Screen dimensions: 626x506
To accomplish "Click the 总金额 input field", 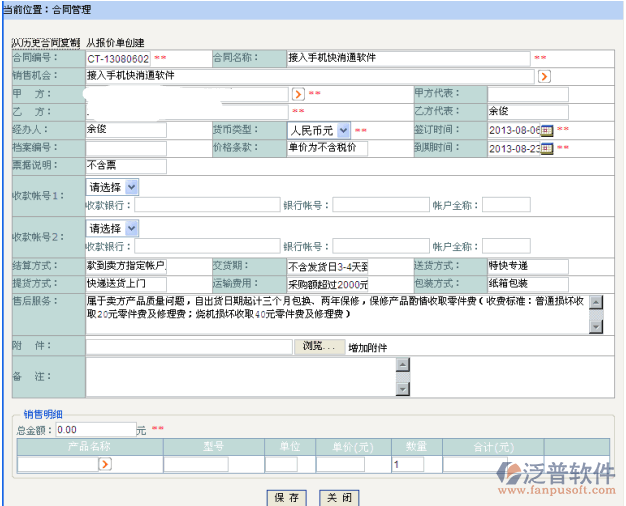I will [95, 429].
